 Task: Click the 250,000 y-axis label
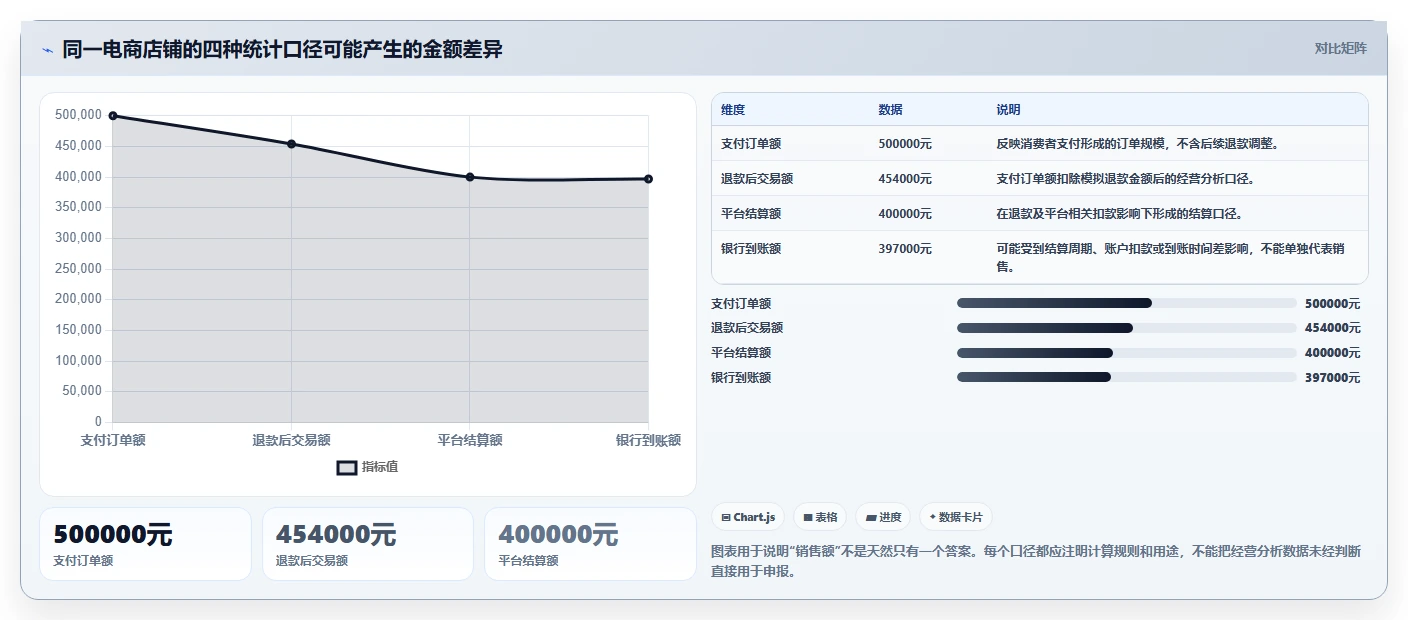pyautogui.click(x=78, y=268)
